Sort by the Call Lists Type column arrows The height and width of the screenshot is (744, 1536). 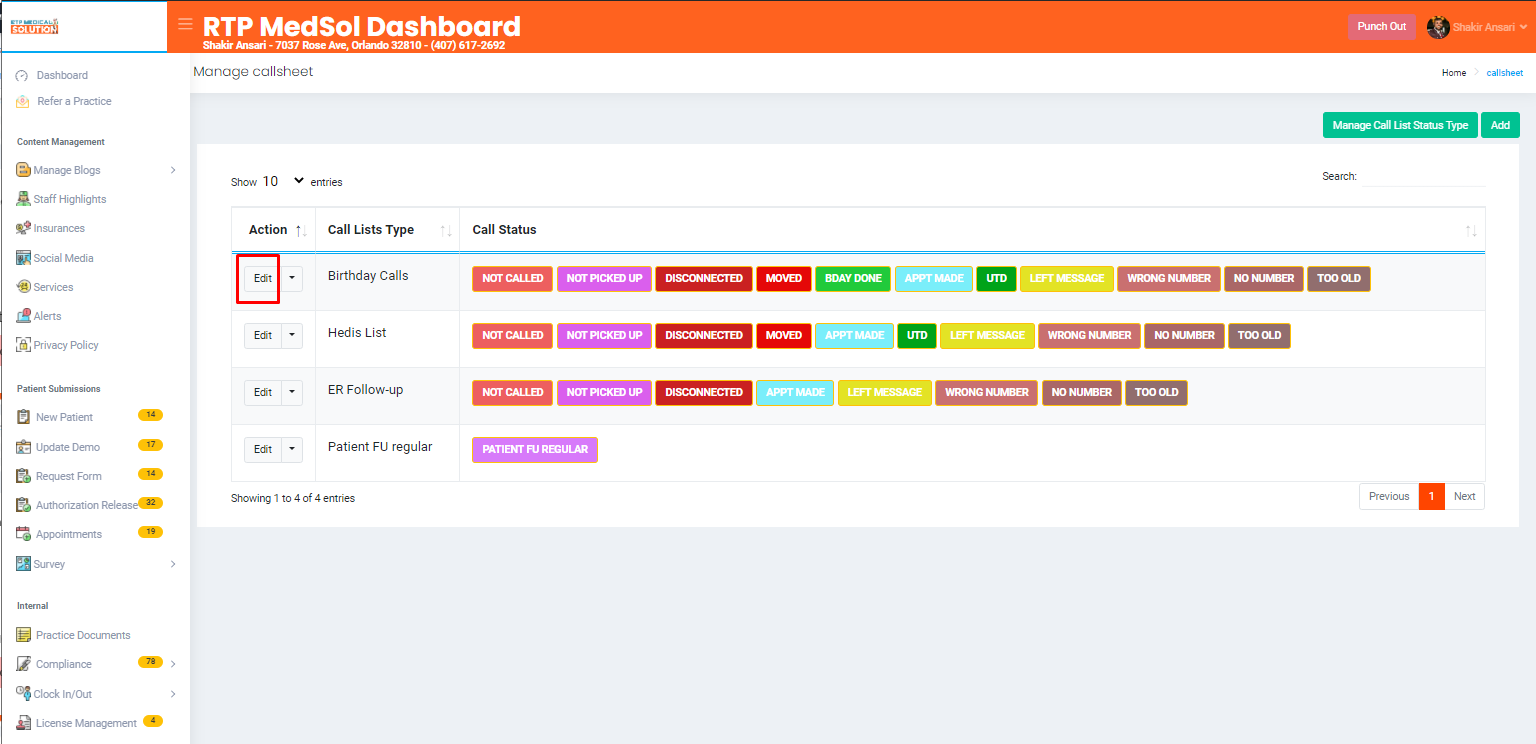pyautogui.click(x=446, y=231)
